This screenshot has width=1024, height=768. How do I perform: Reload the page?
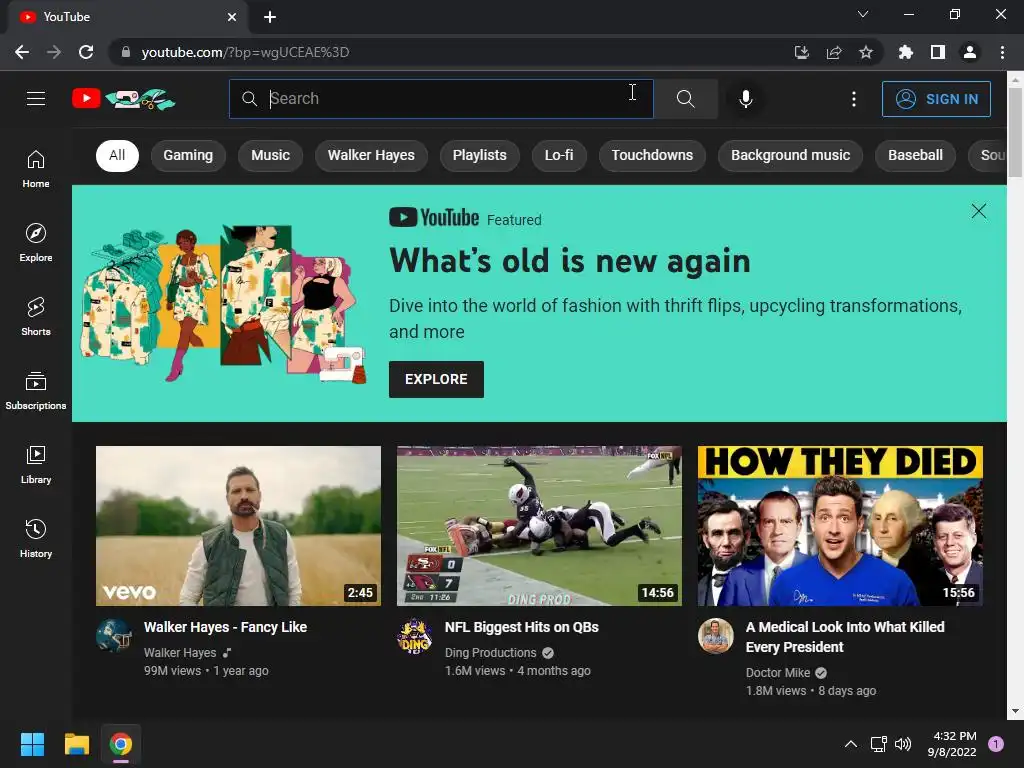86,52
